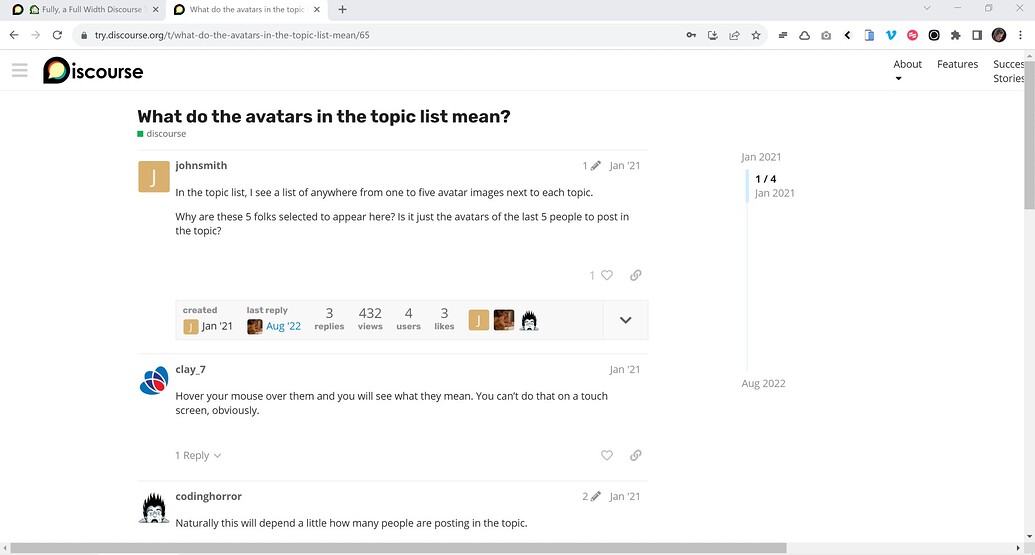Open the Features menu item
This screenshot has width=1035, height=555.
pos(957,64)
